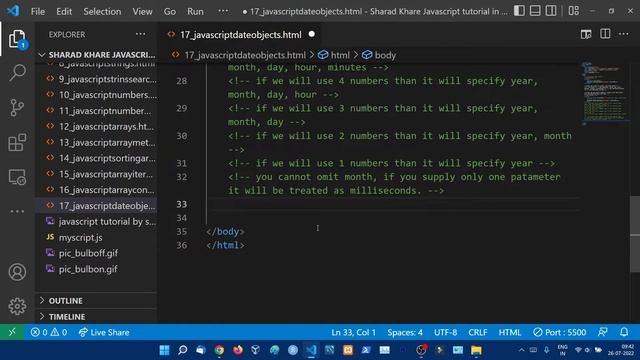Open html breadcrumb dropdown

tap(334, 55)
